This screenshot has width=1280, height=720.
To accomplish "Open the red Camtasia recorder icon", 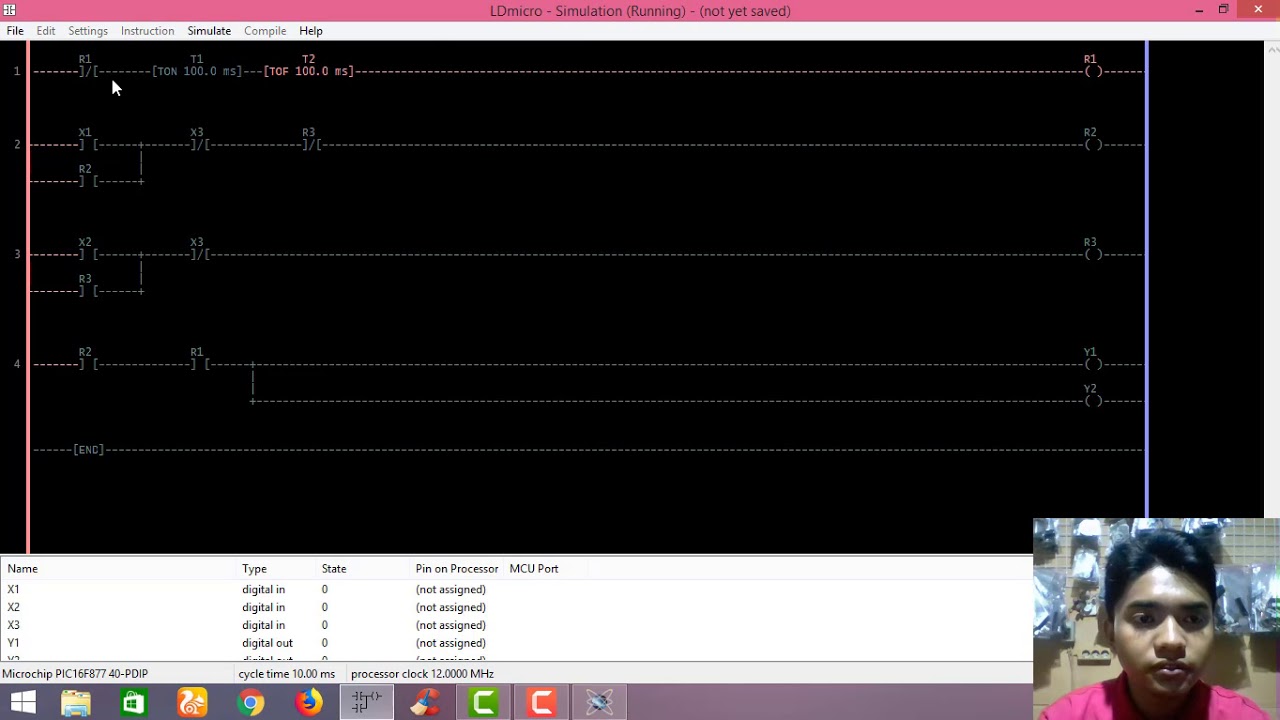I will (542, 703).
